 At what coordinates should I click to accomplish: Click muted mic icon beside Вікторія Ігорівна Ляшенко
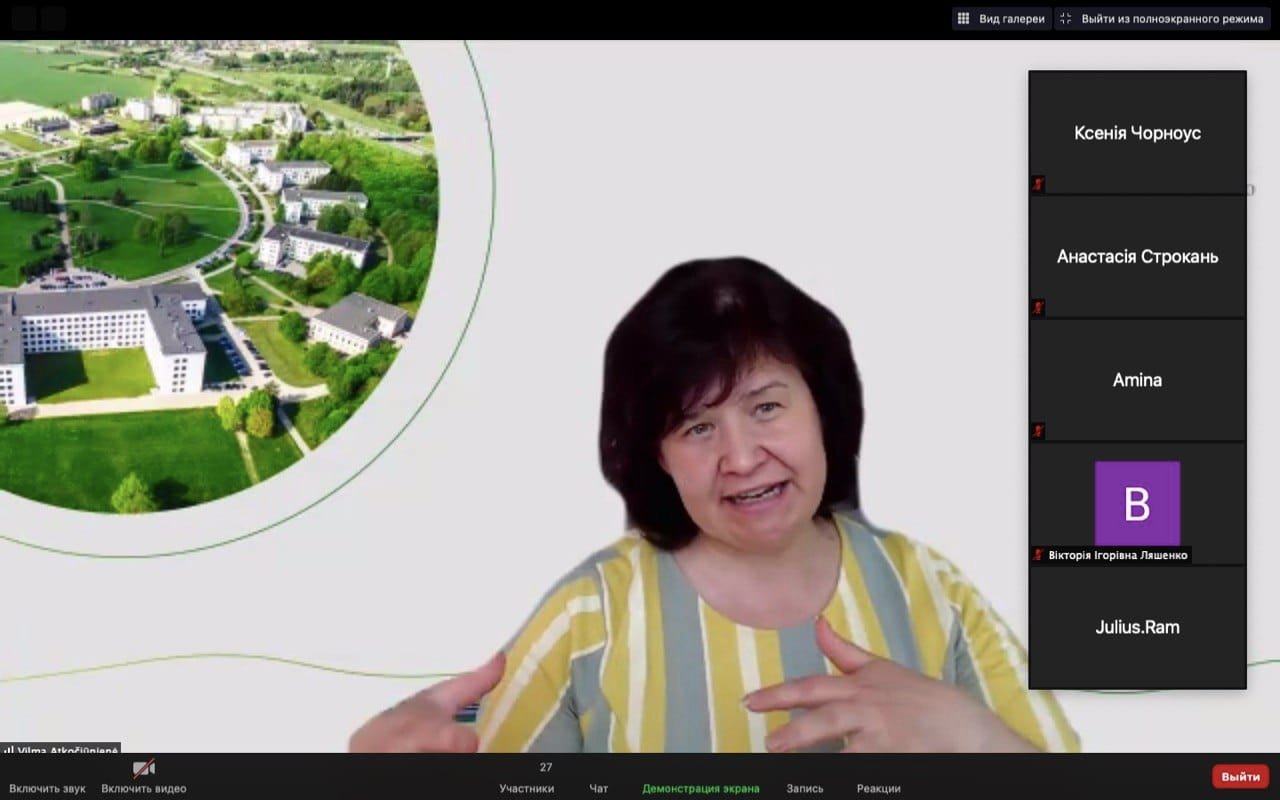coord(1038,555)
